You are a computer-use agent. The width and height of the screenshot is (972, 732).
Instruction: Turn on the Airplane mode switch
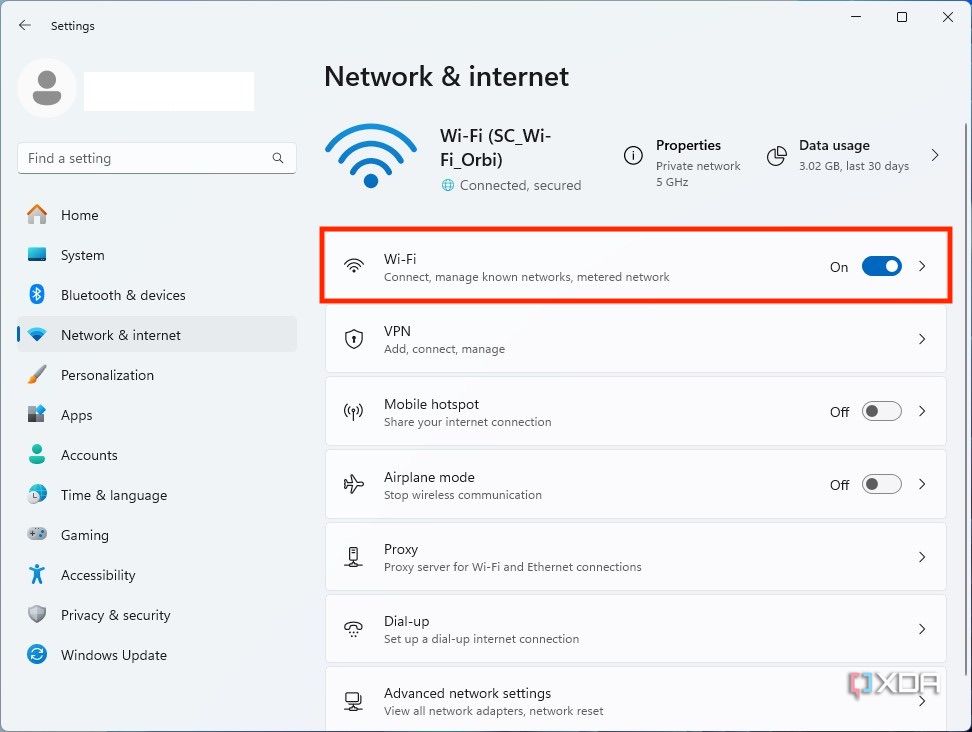point(881,484)
